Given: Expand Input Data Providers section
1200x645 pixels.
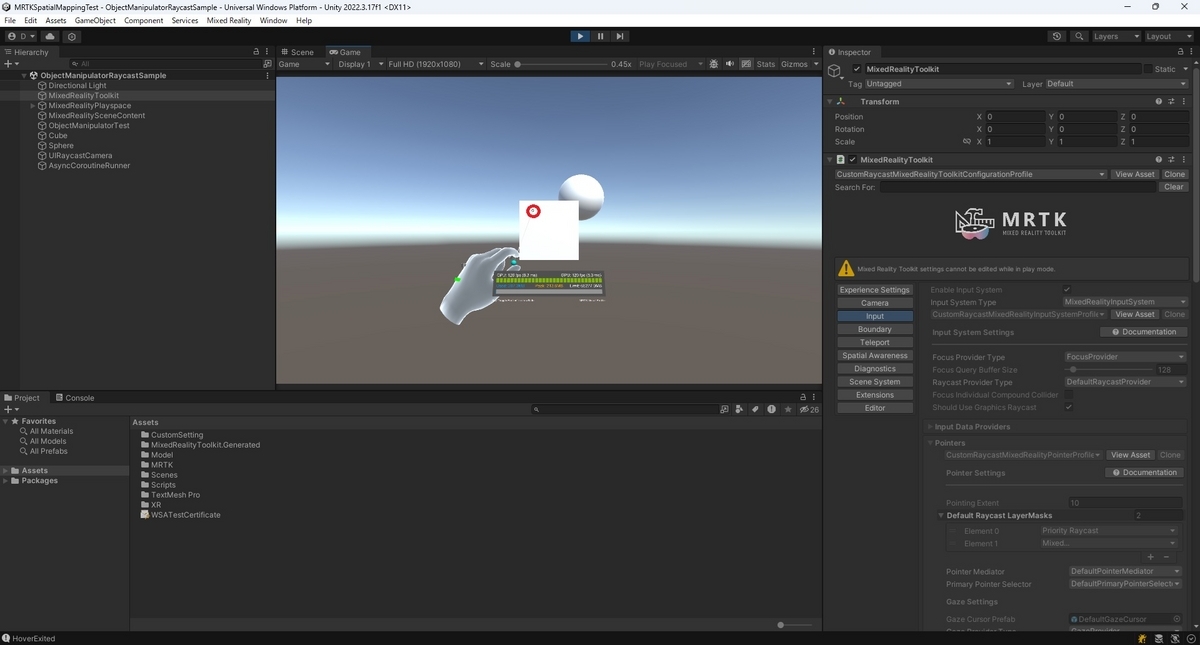Looking at the screenshot, I should (x=930, y=427).
